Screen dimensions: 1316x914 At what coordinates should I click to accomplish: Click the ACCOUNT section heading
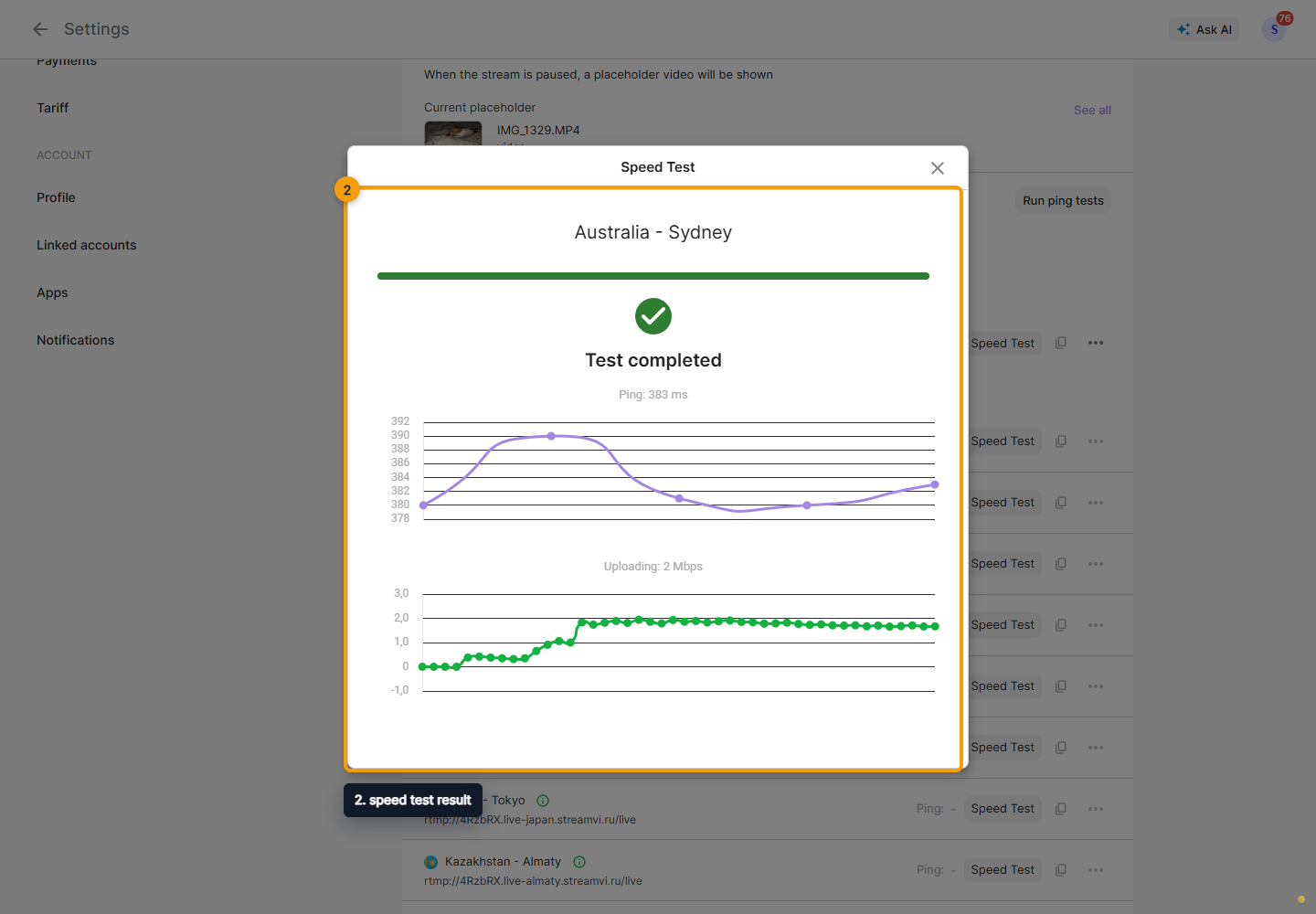(x=64, y=155)
